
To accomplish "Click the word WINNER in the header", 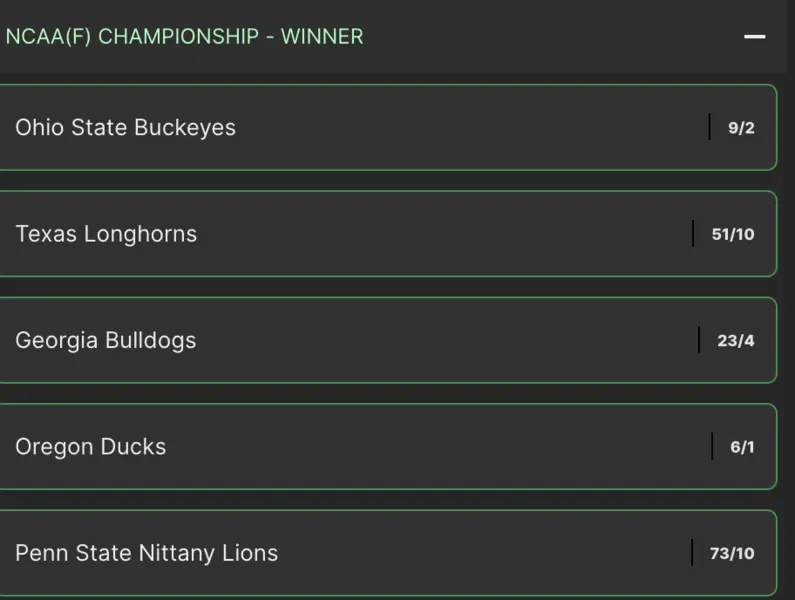I will (x=322, y=37).
